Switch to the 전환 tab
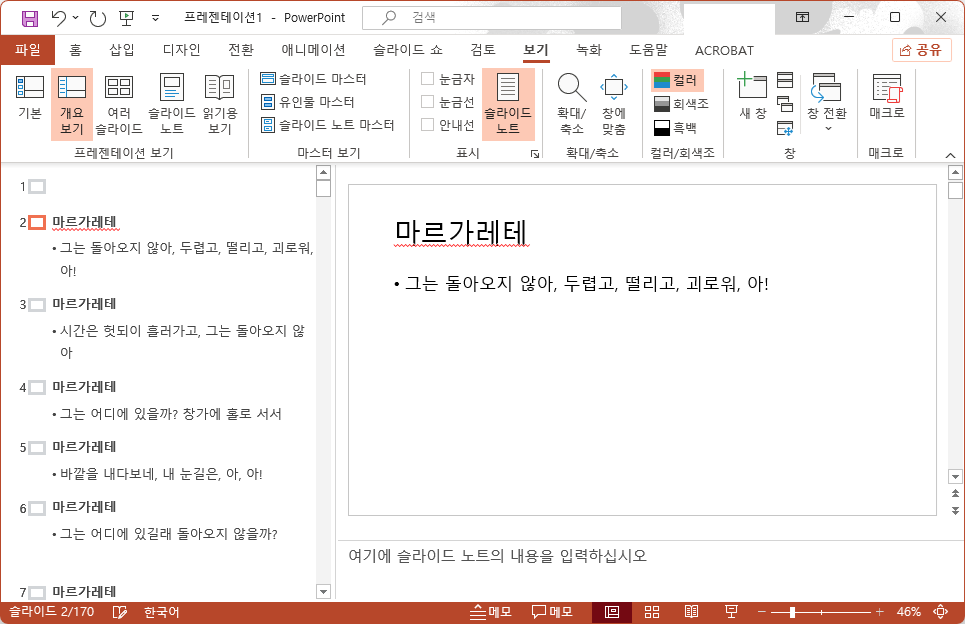This screenshot has height=624, width=965. (x=241, y=50)
